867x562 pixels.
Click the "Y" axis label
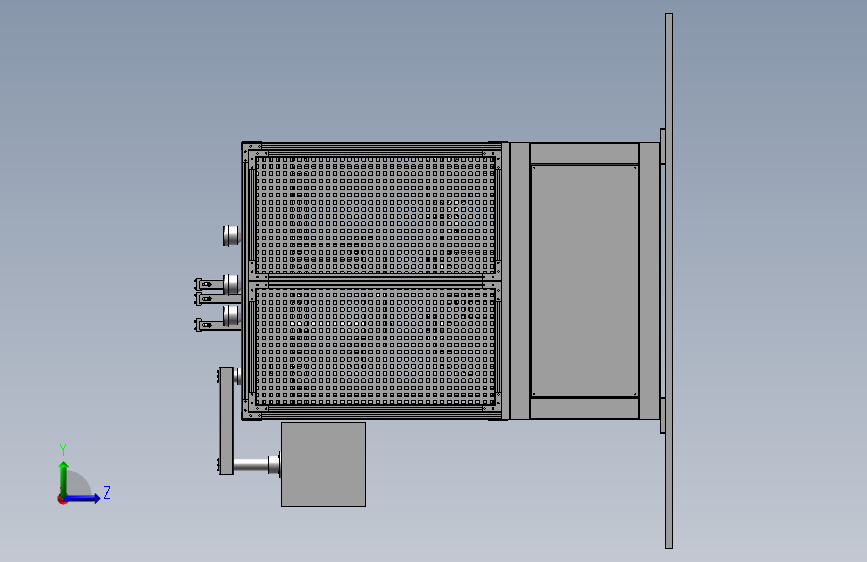point(63,450)
